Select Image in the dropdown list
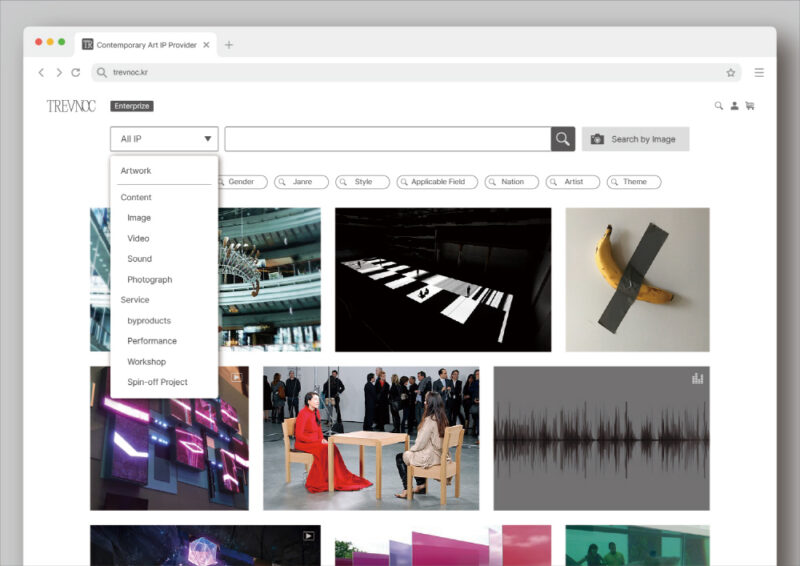This screenshot has width=800, height=566. click(x=139, y=218)
